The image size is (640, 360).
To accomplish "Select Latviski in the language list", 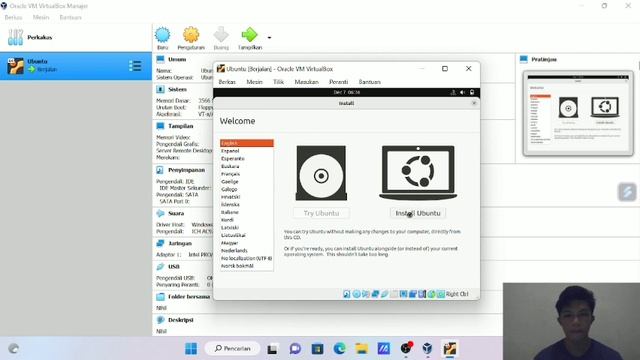I will (x=247, y=227).
